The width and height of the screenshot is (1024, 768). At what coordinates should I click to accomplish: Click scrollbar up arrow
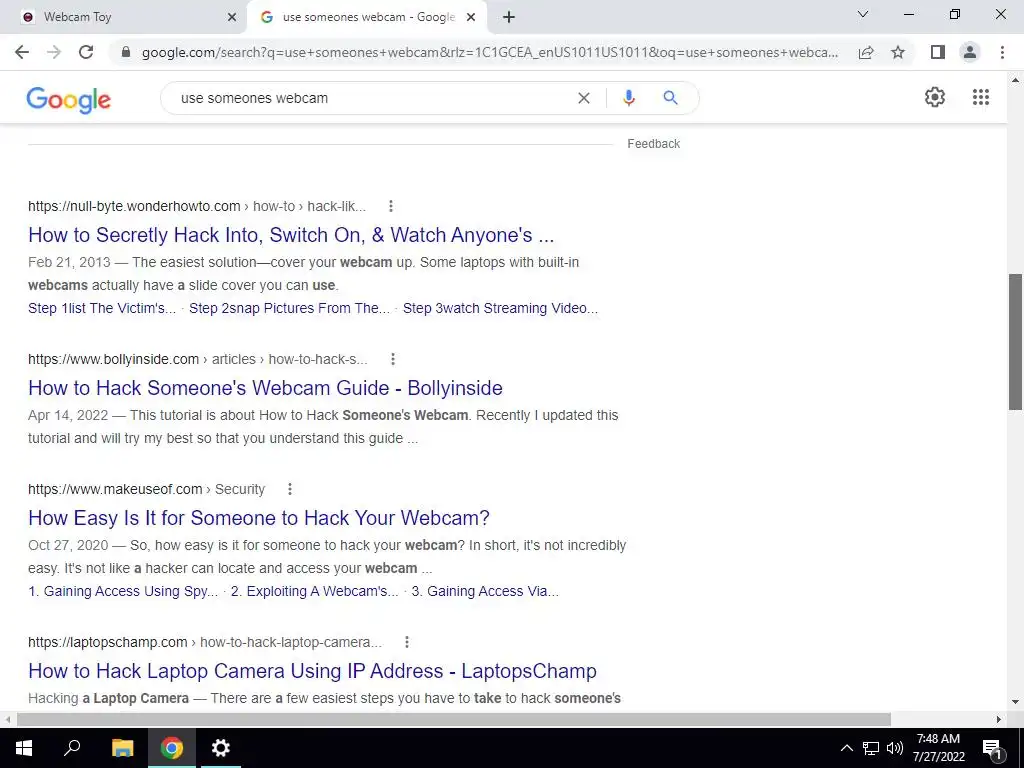(x=1015, y=80)
